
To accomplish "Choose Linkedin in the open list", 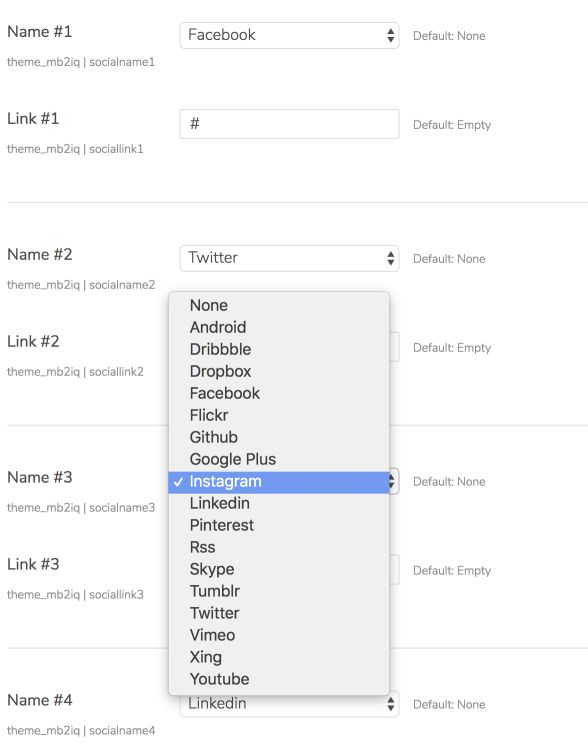I will click(x=279, y=503).
